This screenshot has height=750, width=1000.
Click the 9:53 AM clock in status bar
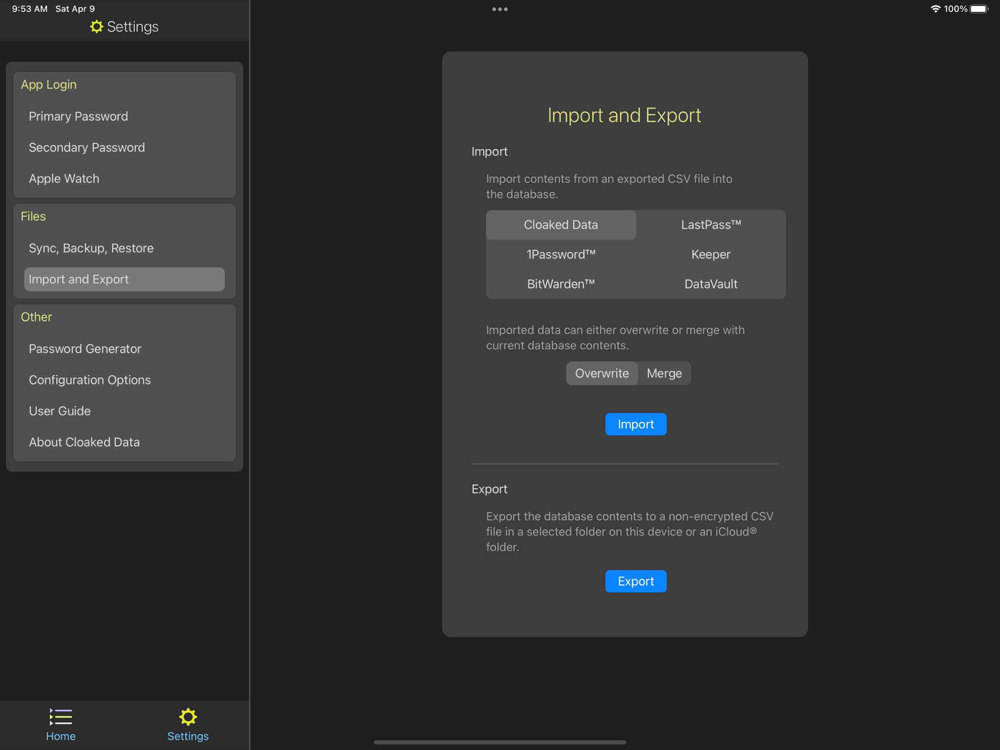click(30, 9)
